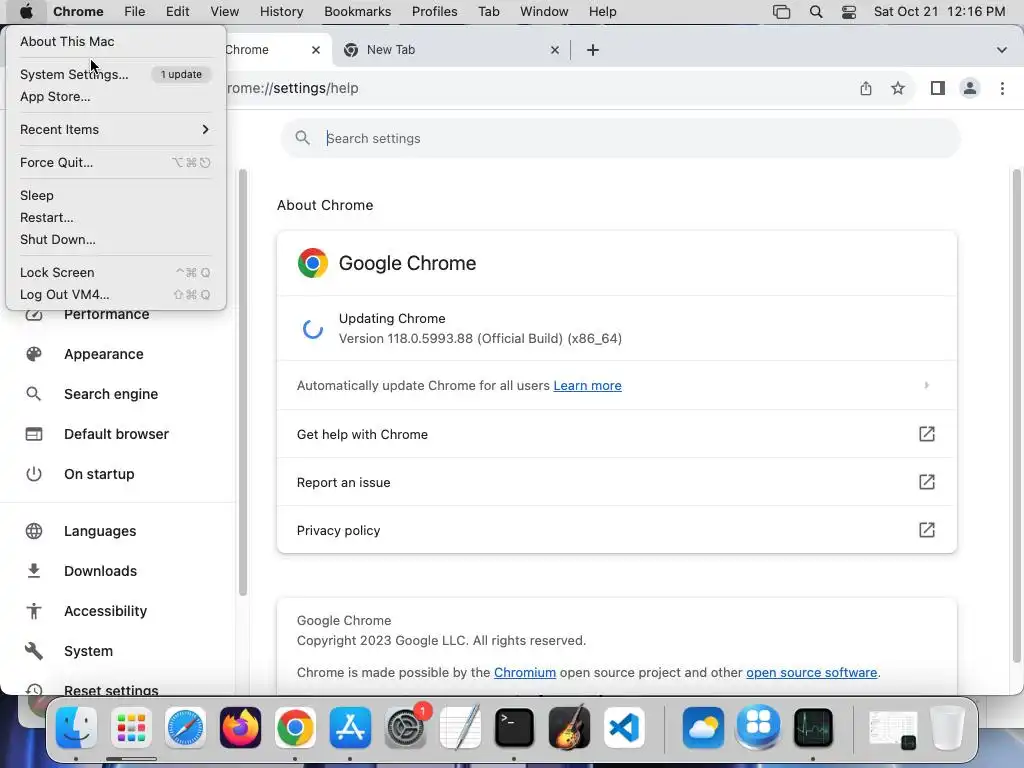The image size is (1024, 768).
Task: Open the Chromium project link
Action: click(x=524, y=672)
